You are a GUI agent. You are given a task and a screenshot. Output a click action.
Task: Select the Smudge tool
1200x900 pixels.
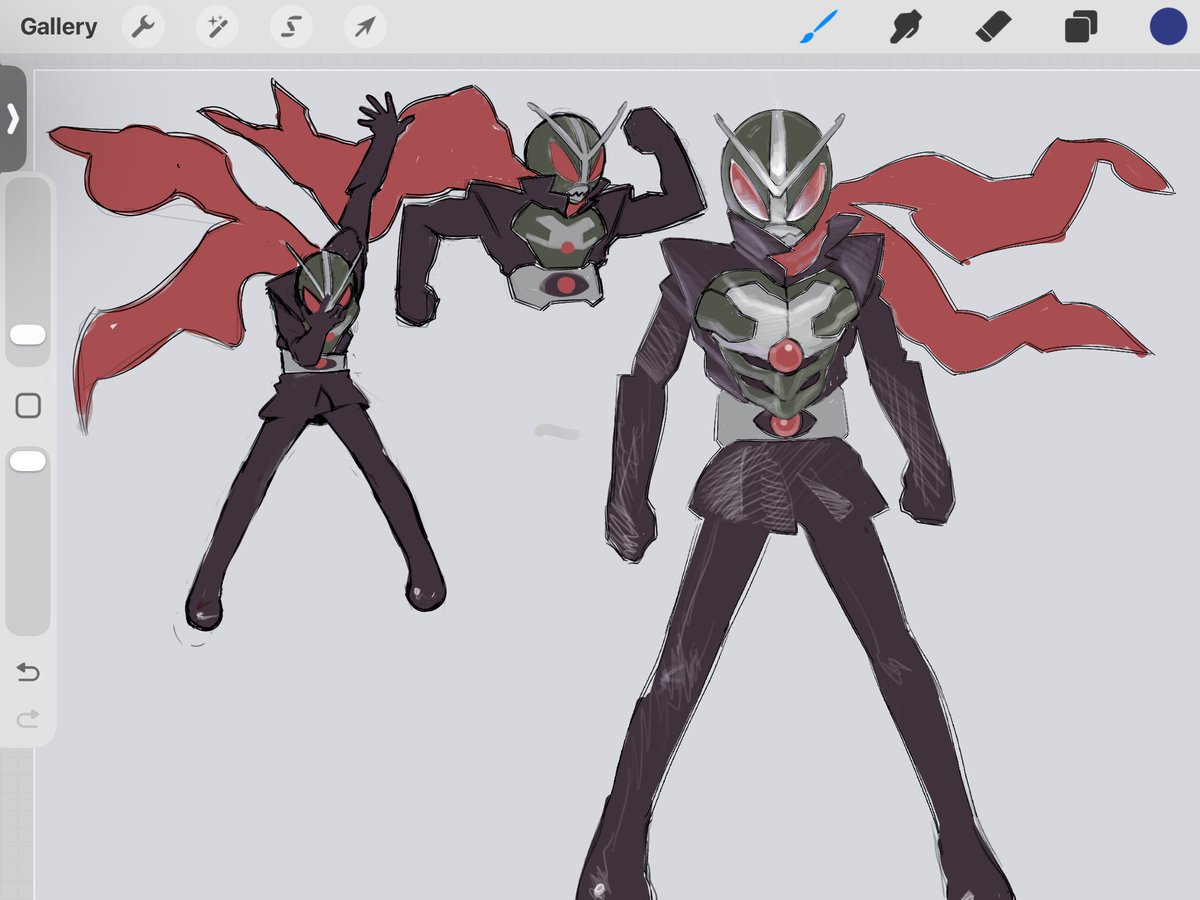pyautogui.click(x=905, y=27)
